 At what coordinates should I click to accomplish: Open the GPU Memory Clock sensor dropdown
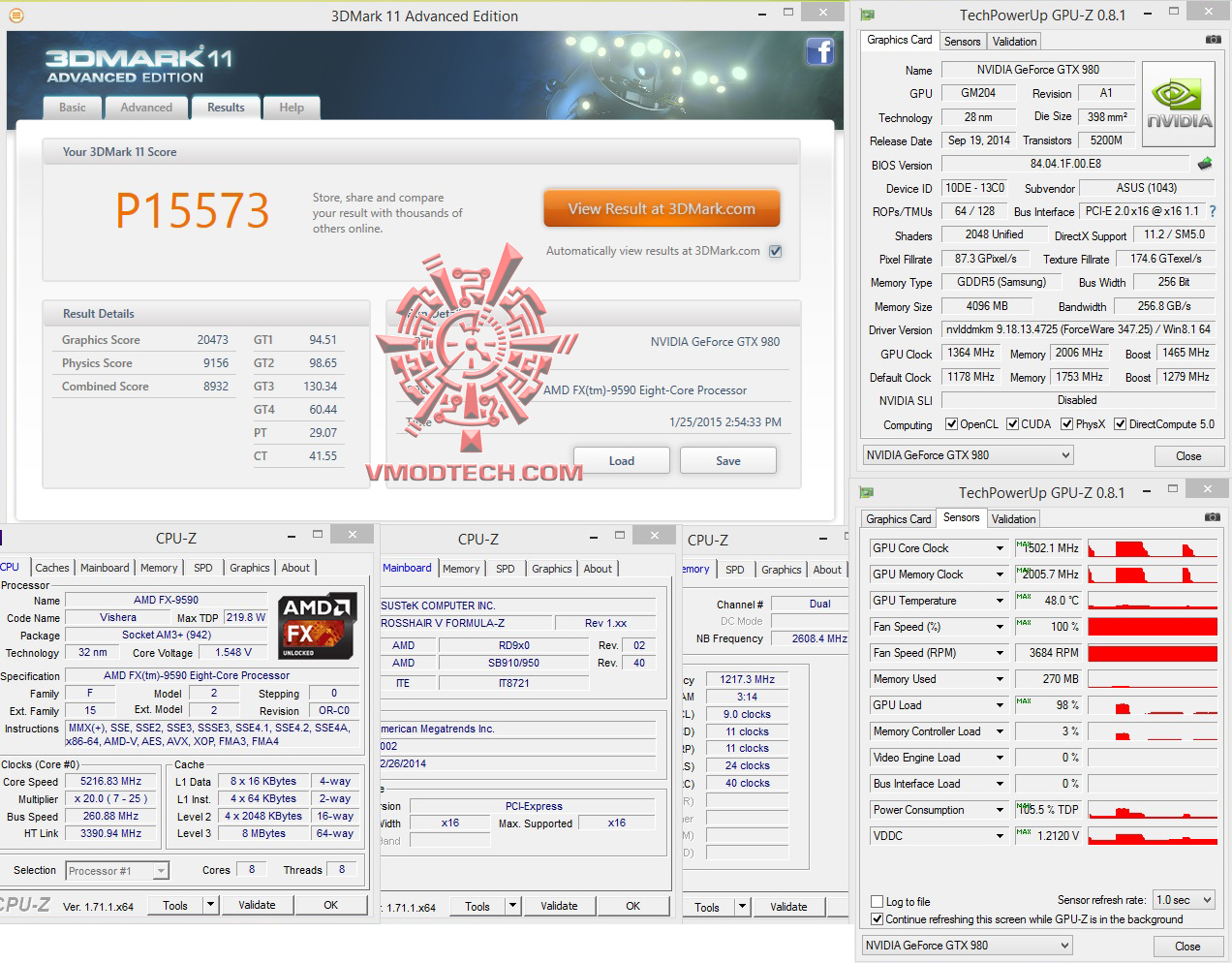coord(1001,575)
